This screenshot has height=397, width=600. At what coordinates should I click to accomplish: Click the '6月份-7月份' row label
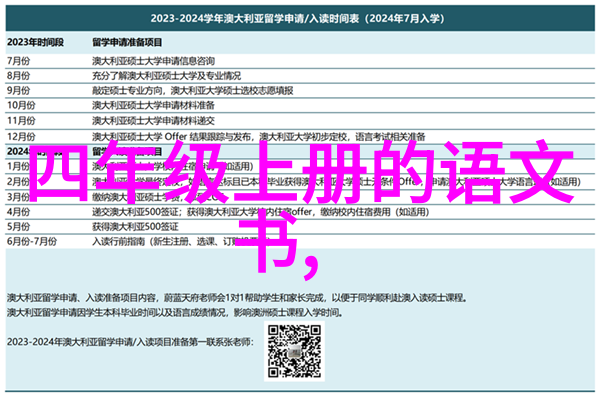pos(32,242)
